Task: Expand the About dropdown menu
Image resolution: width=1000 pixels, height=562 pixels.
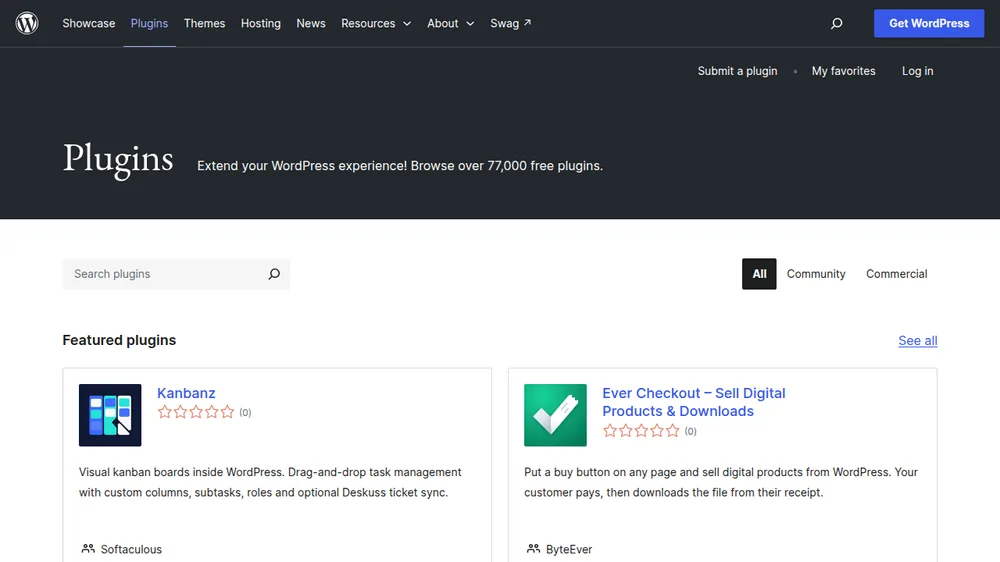Action: pos(450,23)
